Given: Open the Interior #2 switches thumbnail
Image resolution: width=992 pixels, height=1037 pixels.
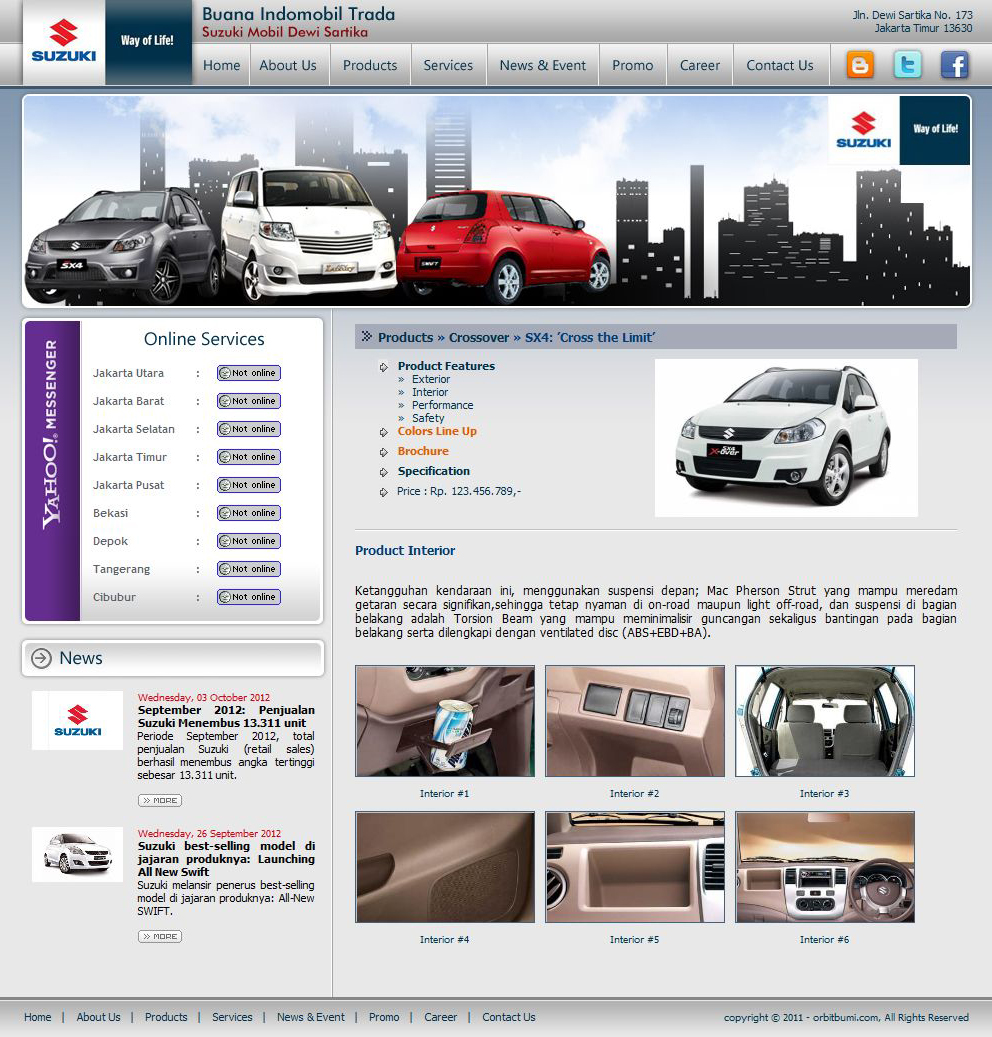Looking at the screenshot, I should click(x=635, y=721).
